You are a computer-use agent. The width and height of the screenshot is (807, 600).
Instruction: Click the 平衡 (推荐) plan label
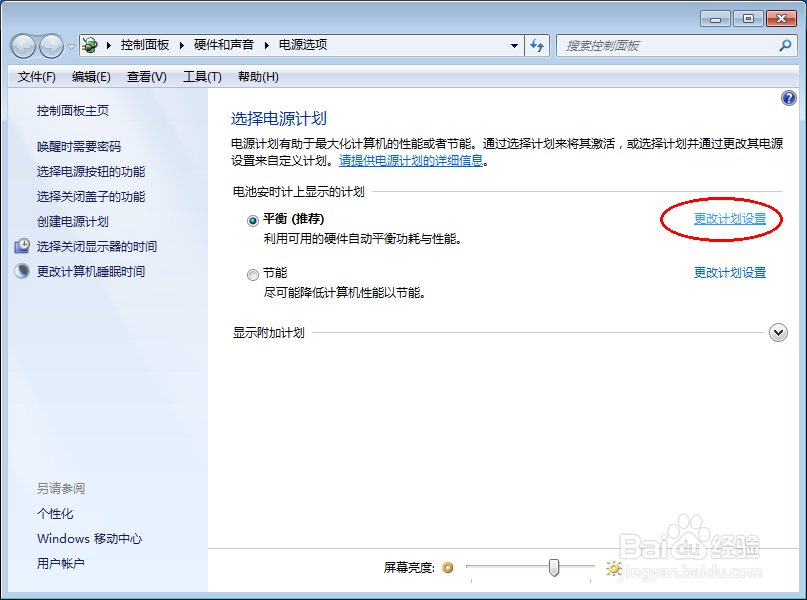pos(293,219)
